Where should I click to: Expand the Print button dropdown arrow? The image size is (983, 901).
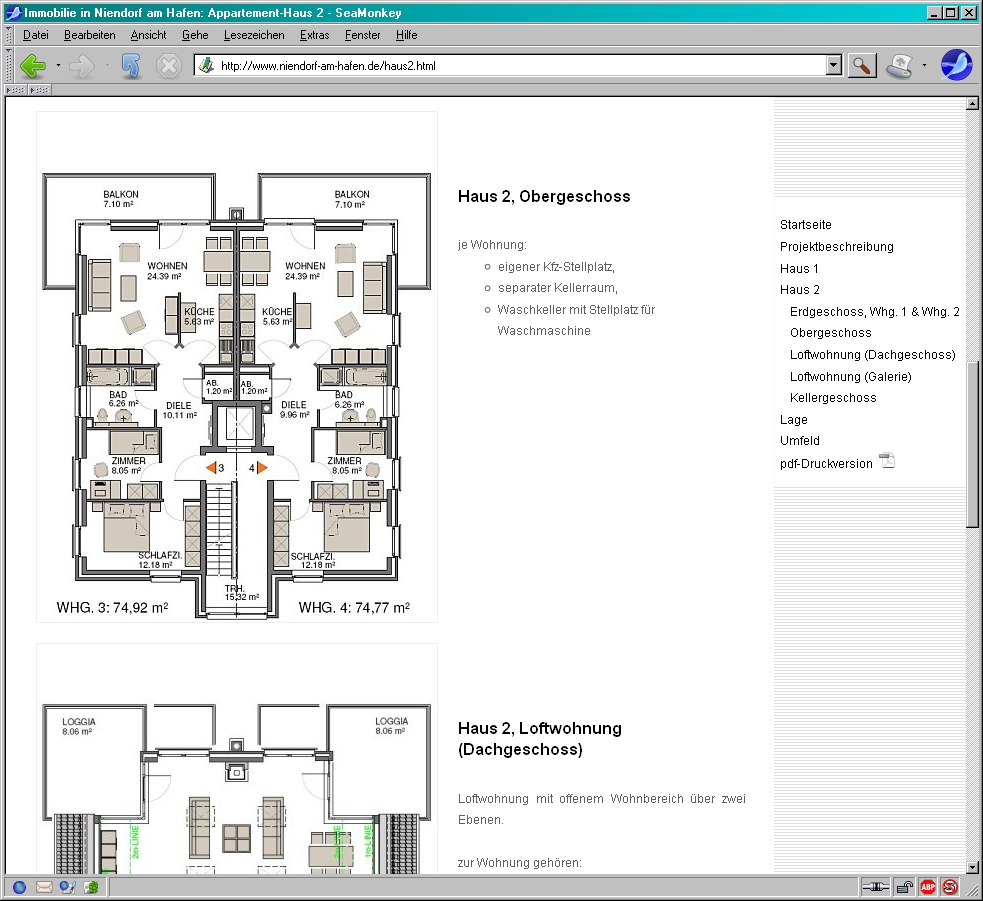pos(924,66)
